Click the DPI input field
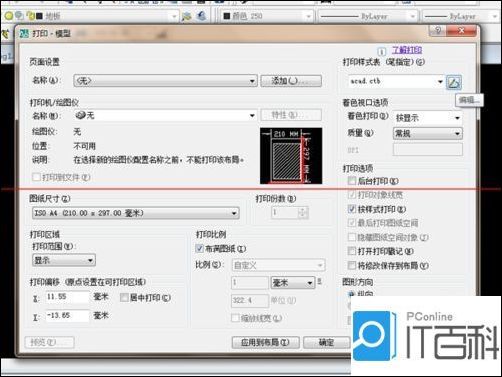Viewport: 502px width, 377px height. [x=428, y=149]
